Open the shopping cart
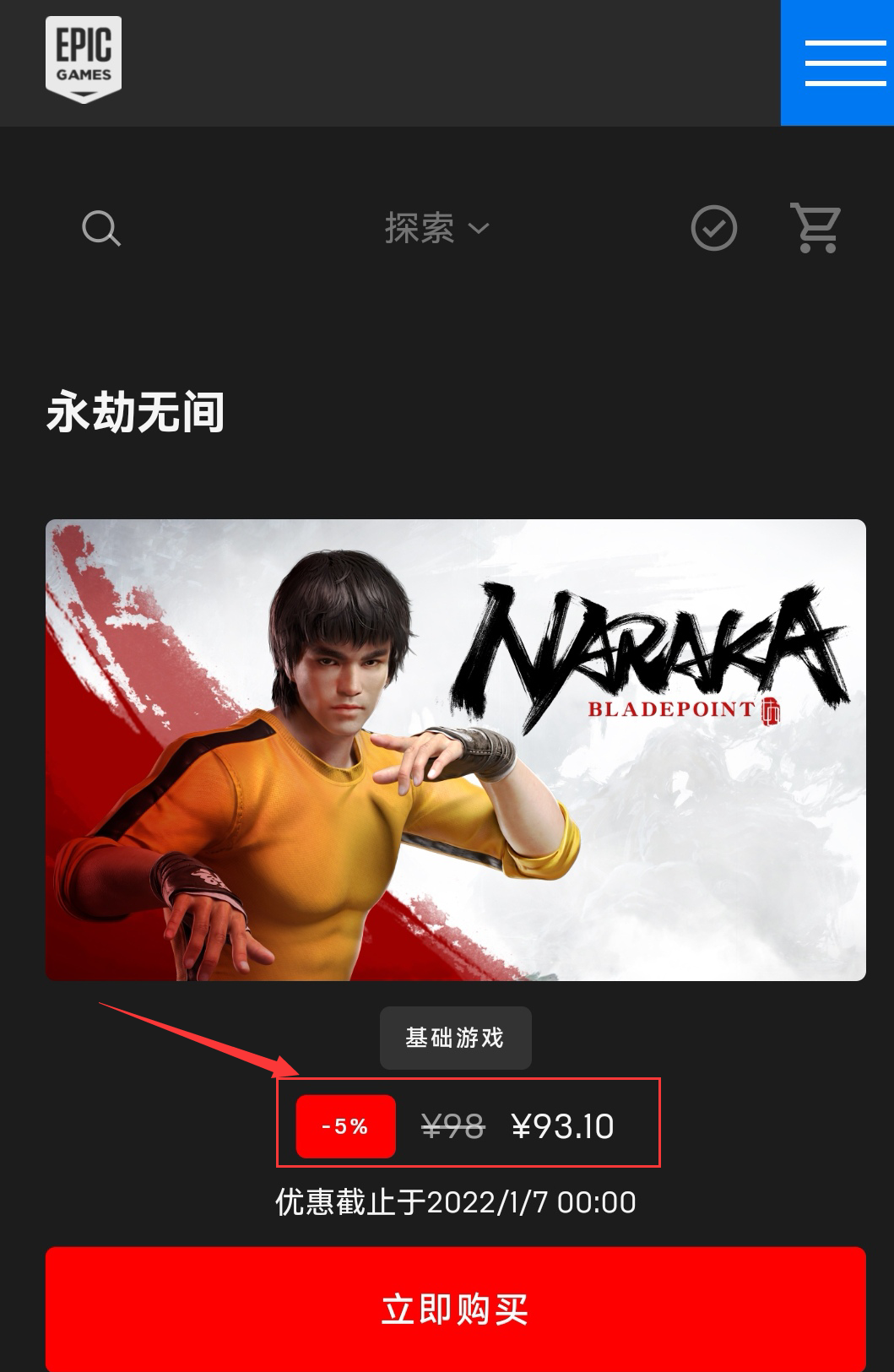This screenshot has height=1372, width=894. [815, 227]
